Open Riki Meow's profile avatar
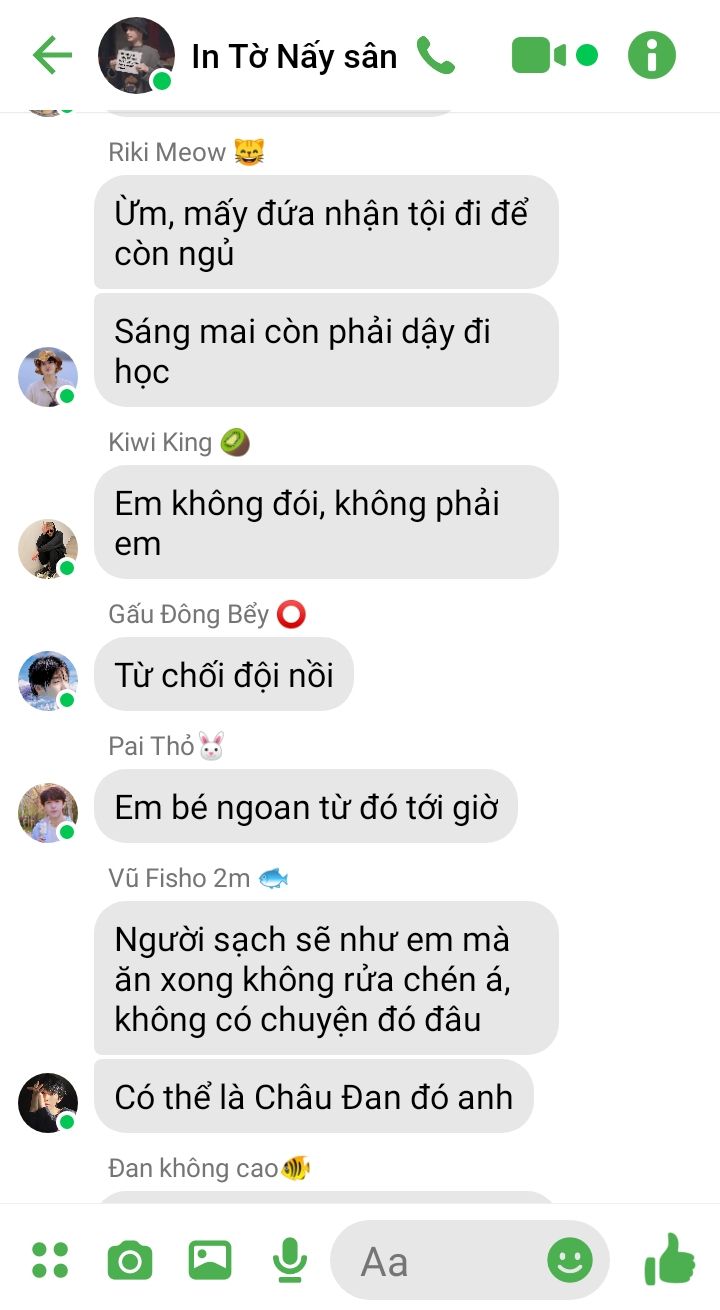This screenshot has width=720, height=1310. 48,377
